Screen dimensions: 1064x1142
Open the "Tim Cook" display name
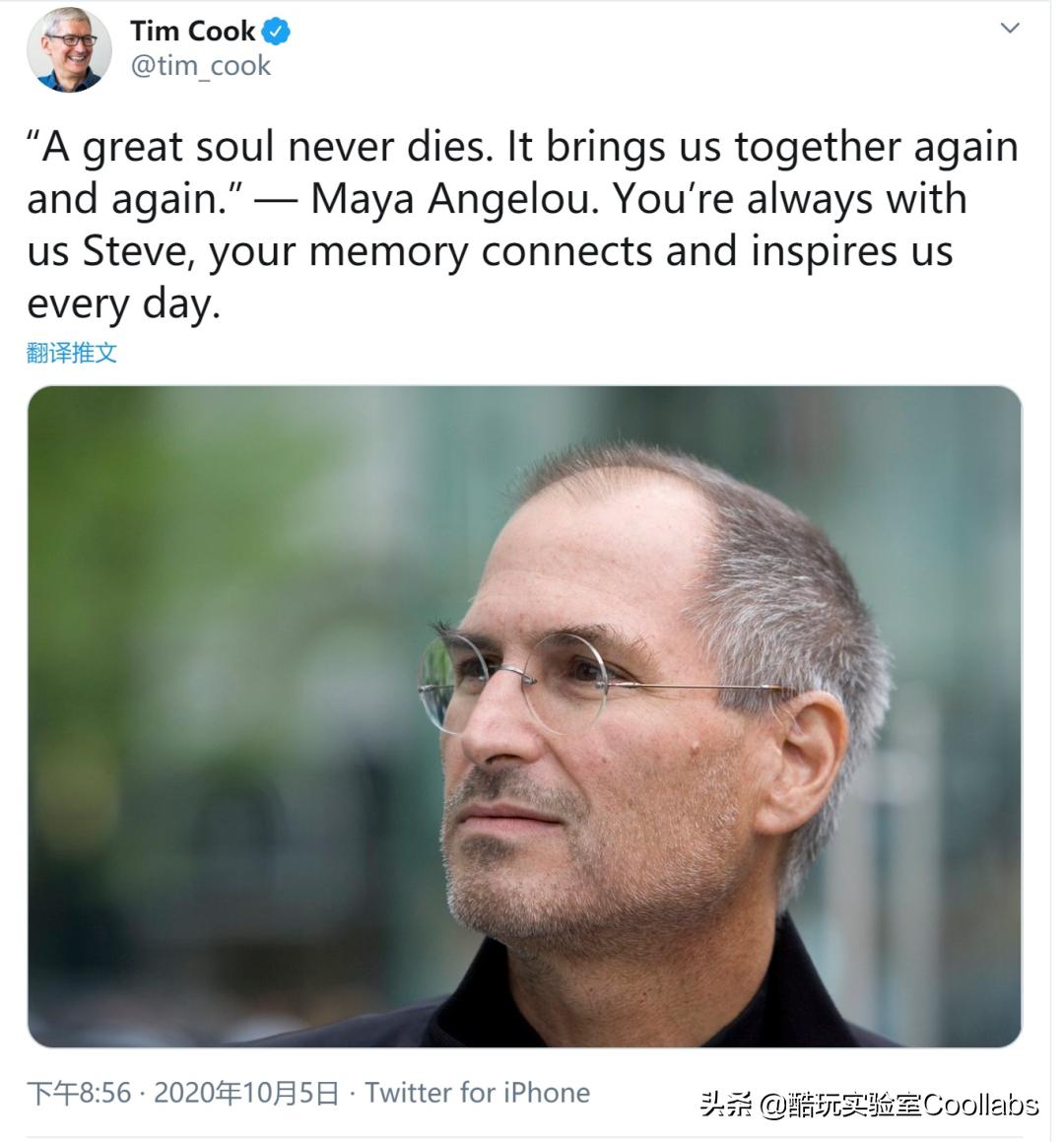click(192, 32)
